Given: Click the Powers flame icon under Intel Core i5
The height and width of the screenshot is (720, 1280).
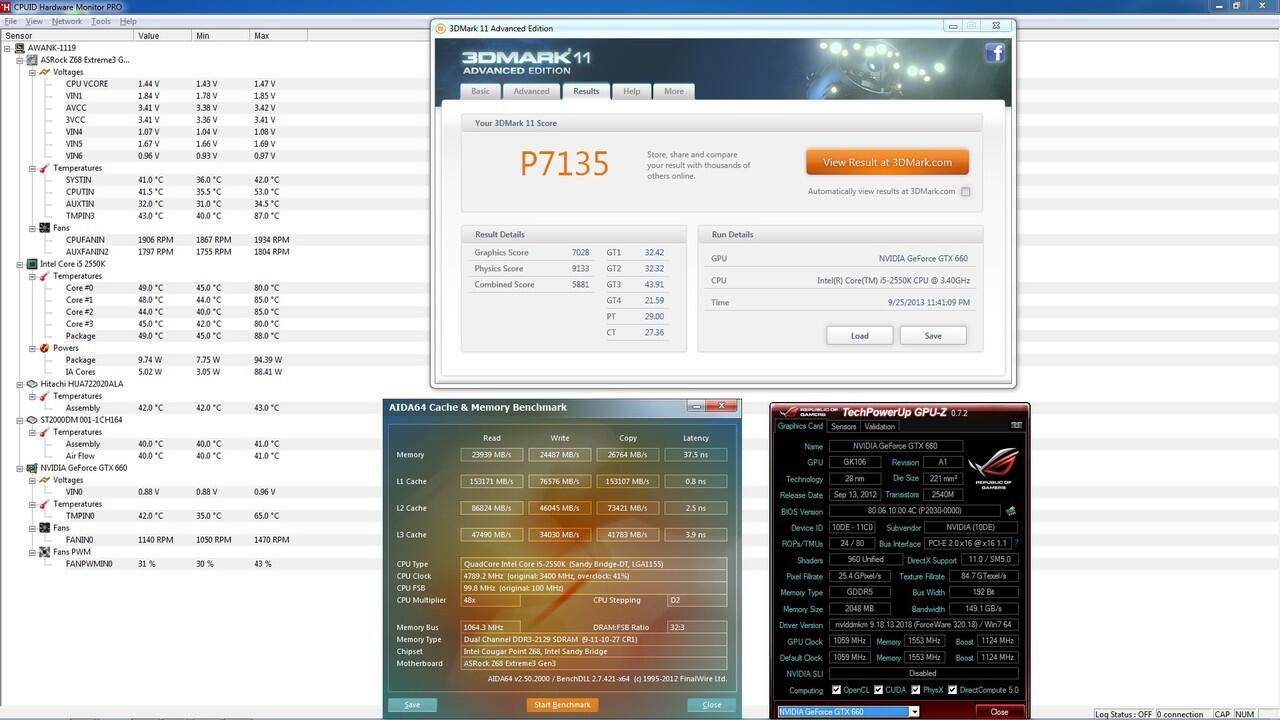Looking at the screenshot, I should (44, 348).
